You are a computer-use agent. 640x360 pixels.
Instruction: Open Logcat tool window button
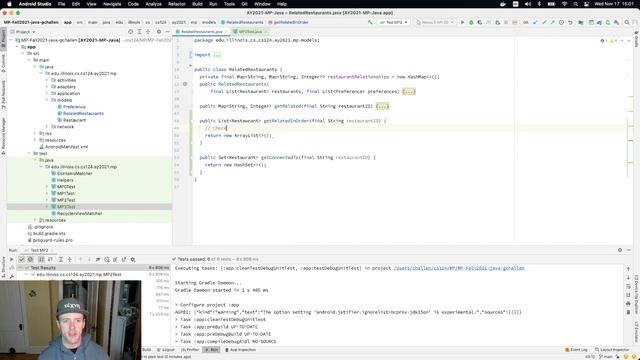click(166, 350)
